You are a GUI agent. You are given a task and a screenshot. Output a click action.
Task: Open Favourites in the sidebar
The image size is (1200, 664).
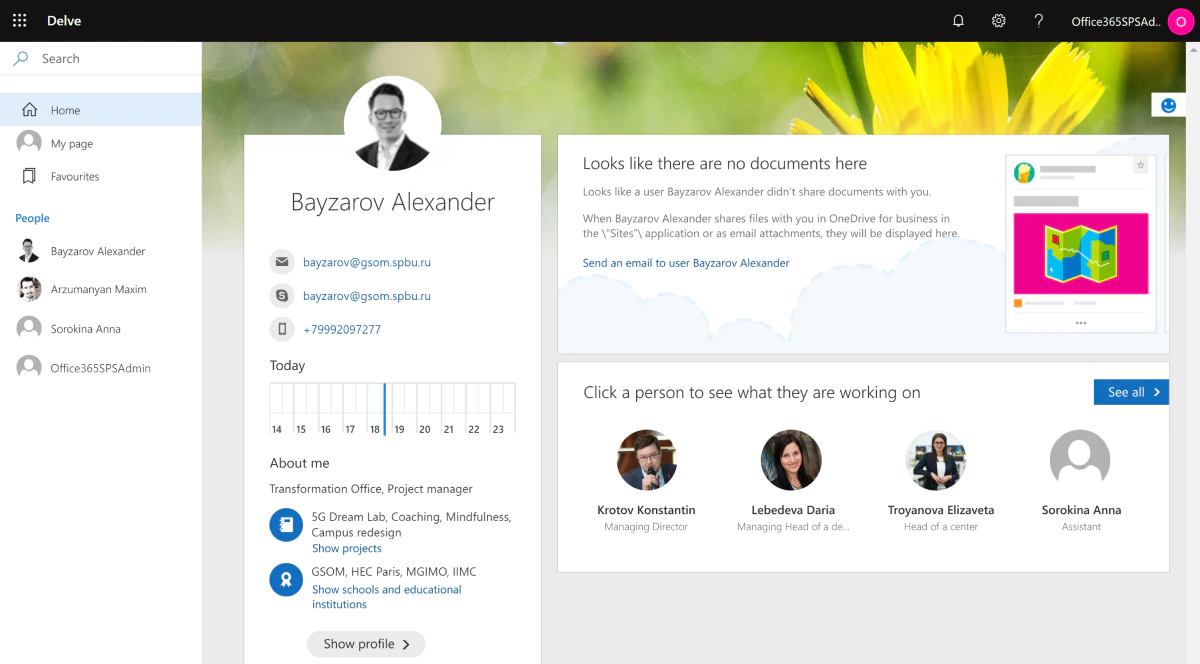pos(75,177)
